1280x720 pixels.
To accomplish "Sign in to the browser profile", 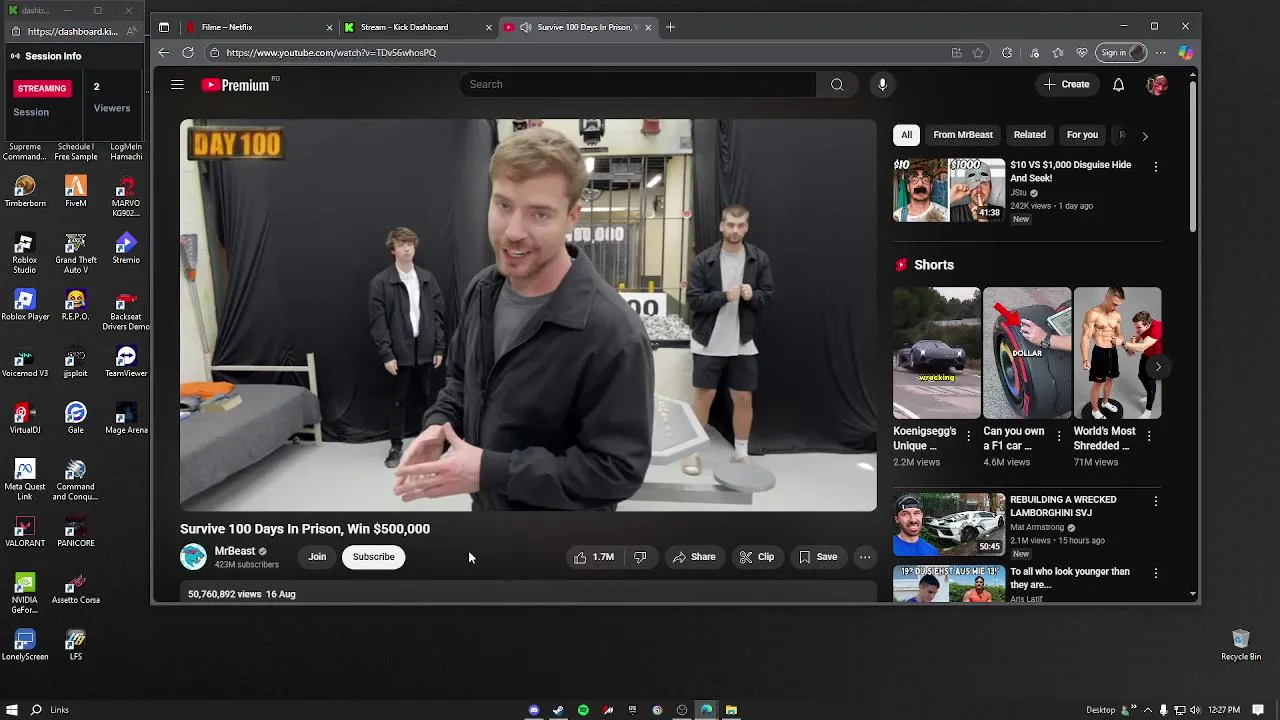I will (x=1121, y=53).
